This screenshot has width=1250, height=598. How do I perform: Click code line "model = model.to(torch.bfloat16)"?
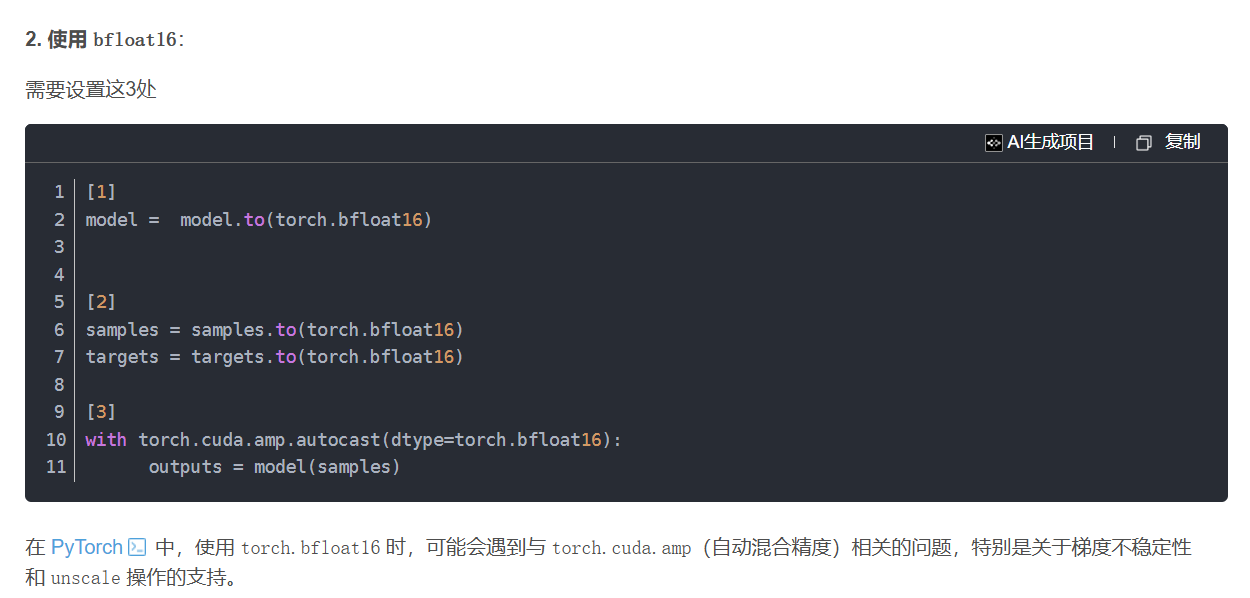(x=259, y=219)
